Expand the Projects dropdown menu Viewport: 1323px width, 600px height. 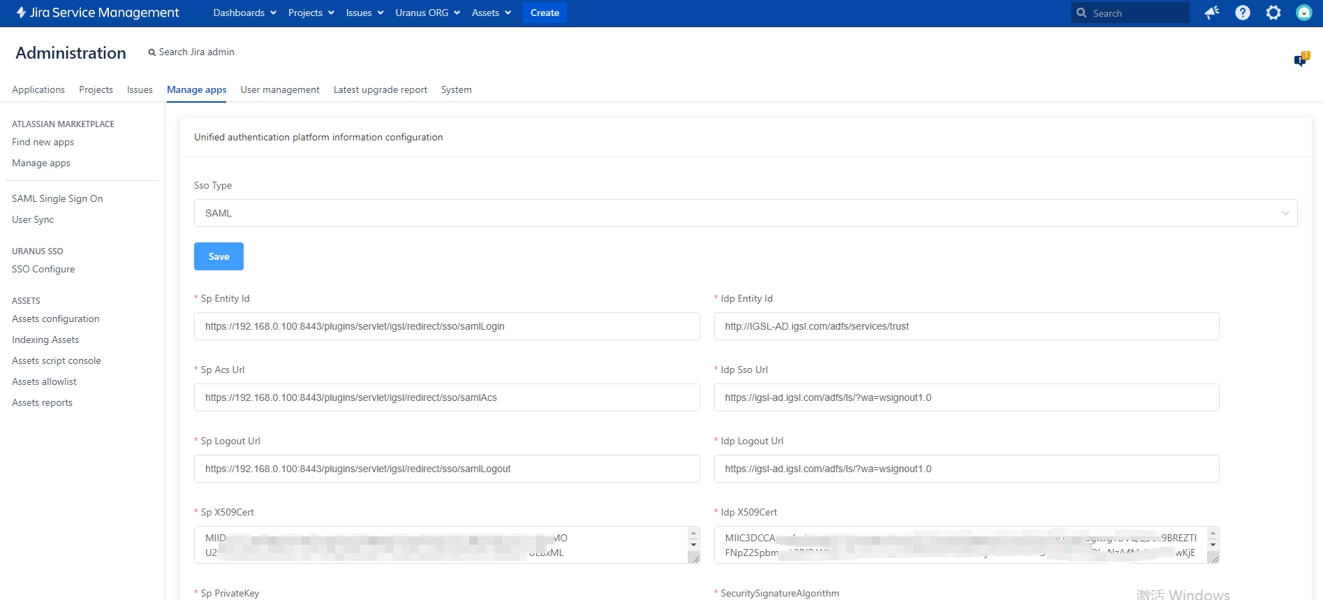(x=311, y=13)
